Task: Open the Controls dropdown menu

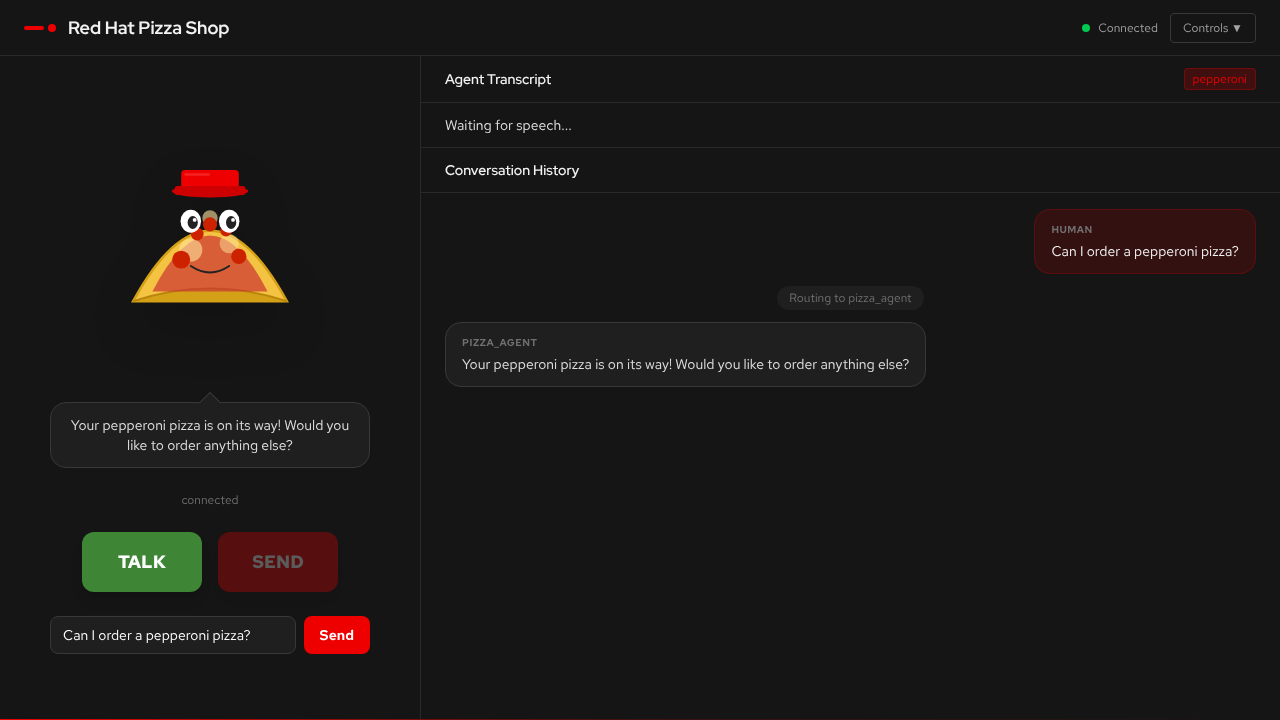Action: [1212, 28]
